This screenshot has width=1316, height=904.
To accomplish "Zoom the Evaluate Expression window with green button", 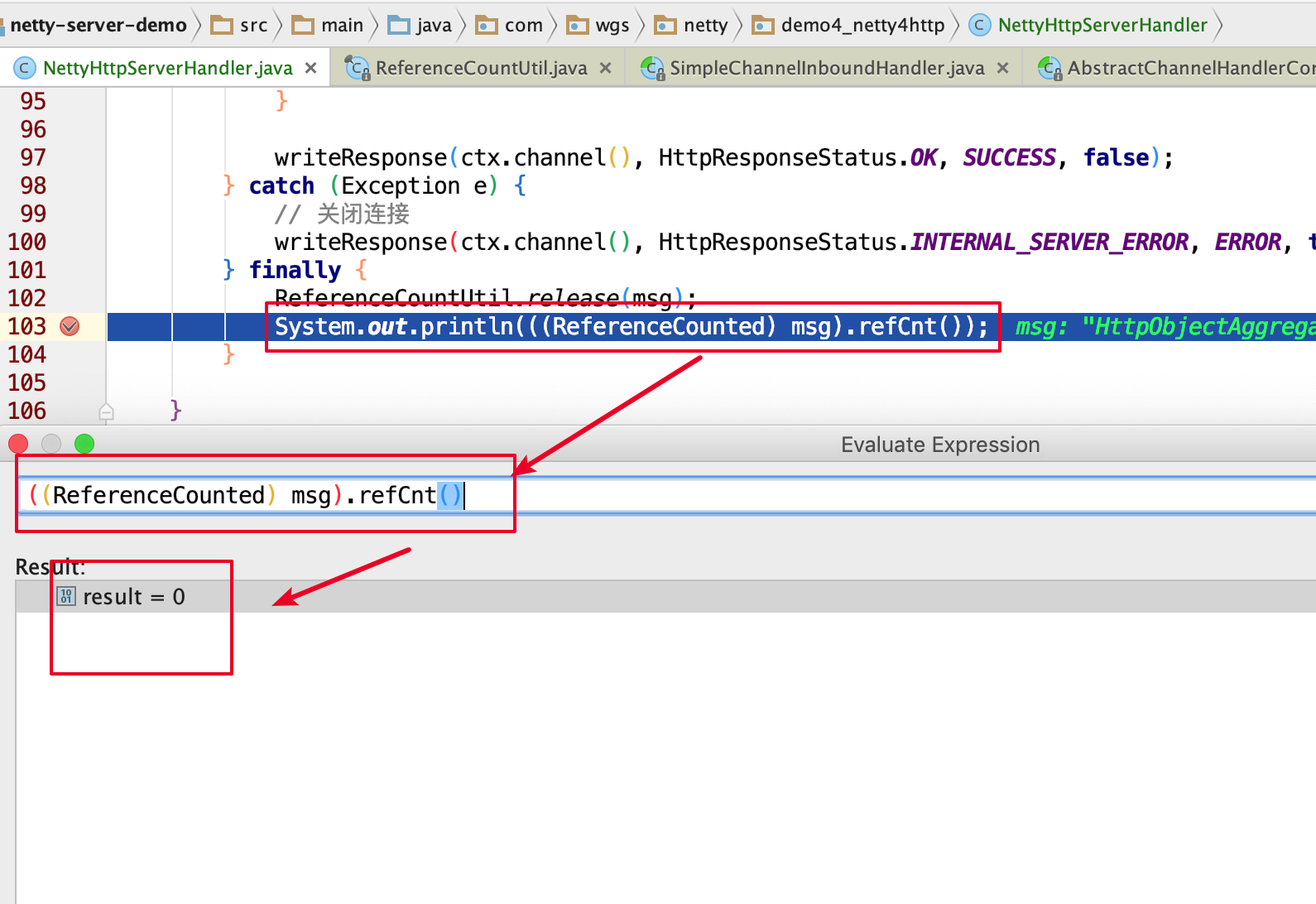I will [x=84, y=444].
